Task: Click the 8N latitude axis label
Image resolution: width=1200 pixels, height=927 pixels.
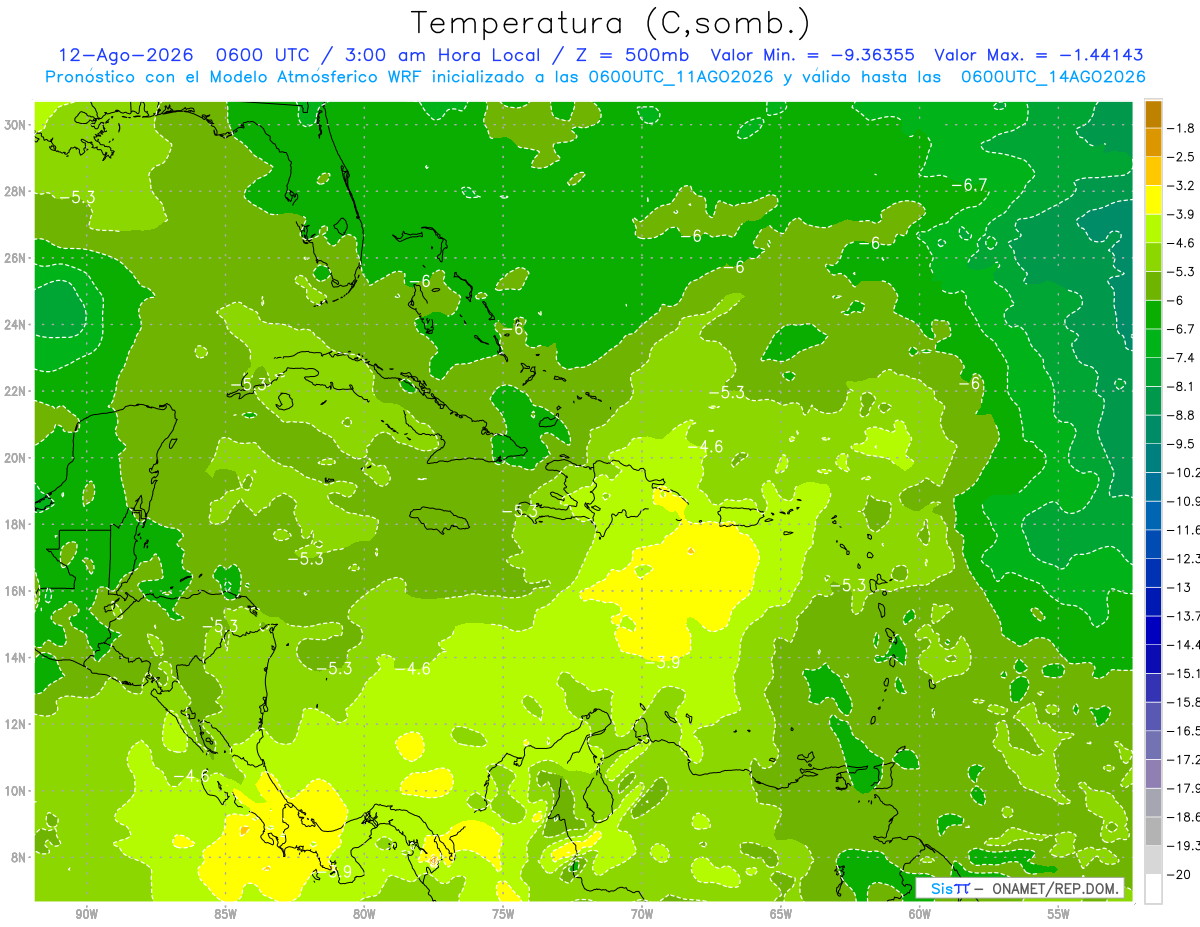Action: click(x=18, y=857)
